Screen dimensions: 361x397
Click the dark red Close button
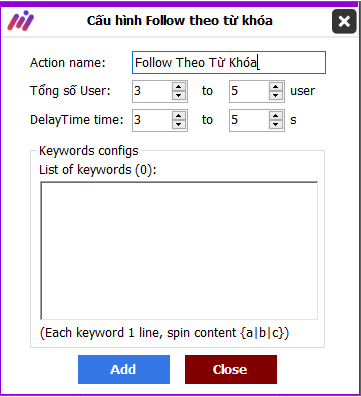(231, 369)
